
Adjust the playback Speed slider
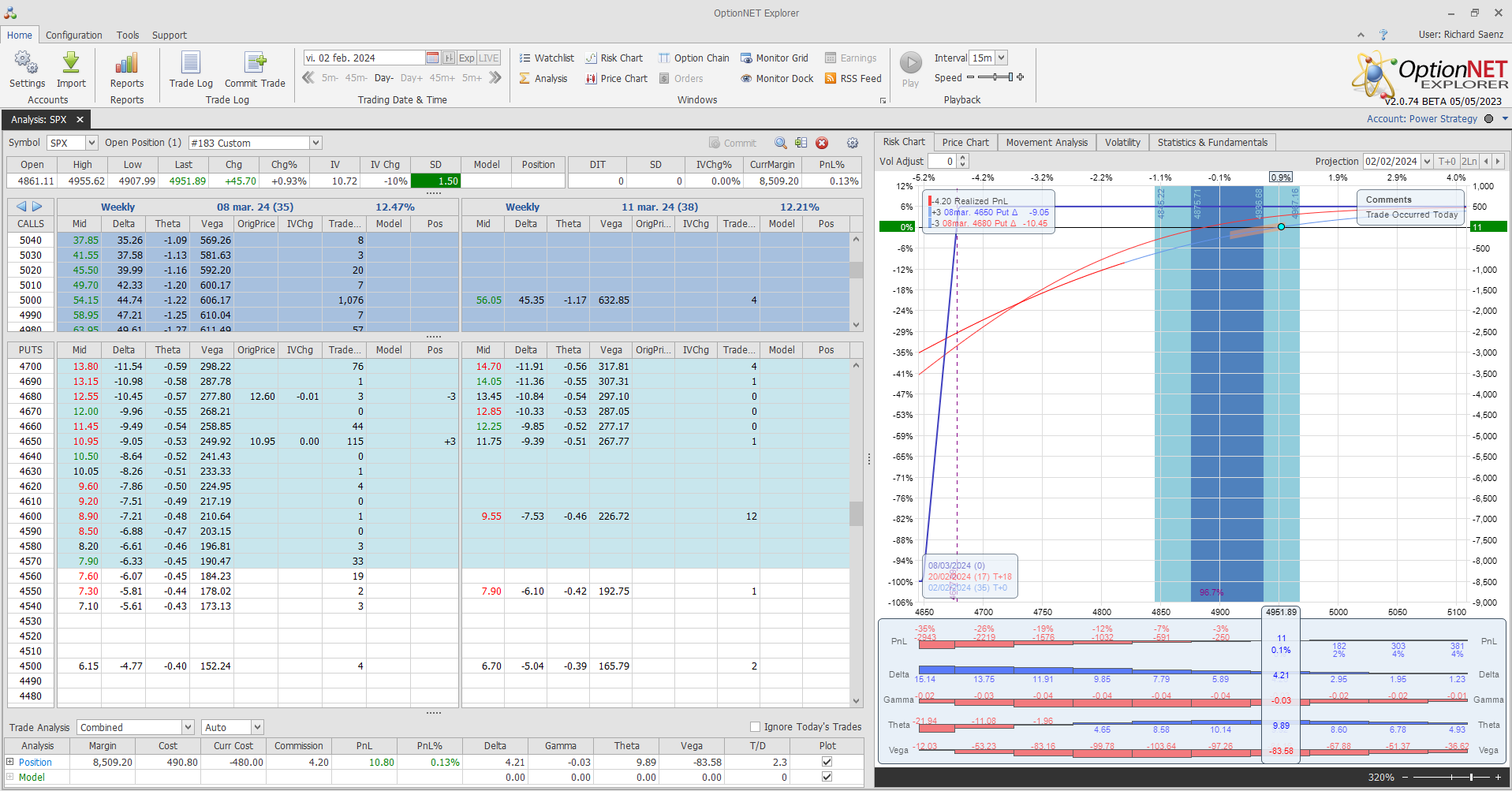point(995,77)
